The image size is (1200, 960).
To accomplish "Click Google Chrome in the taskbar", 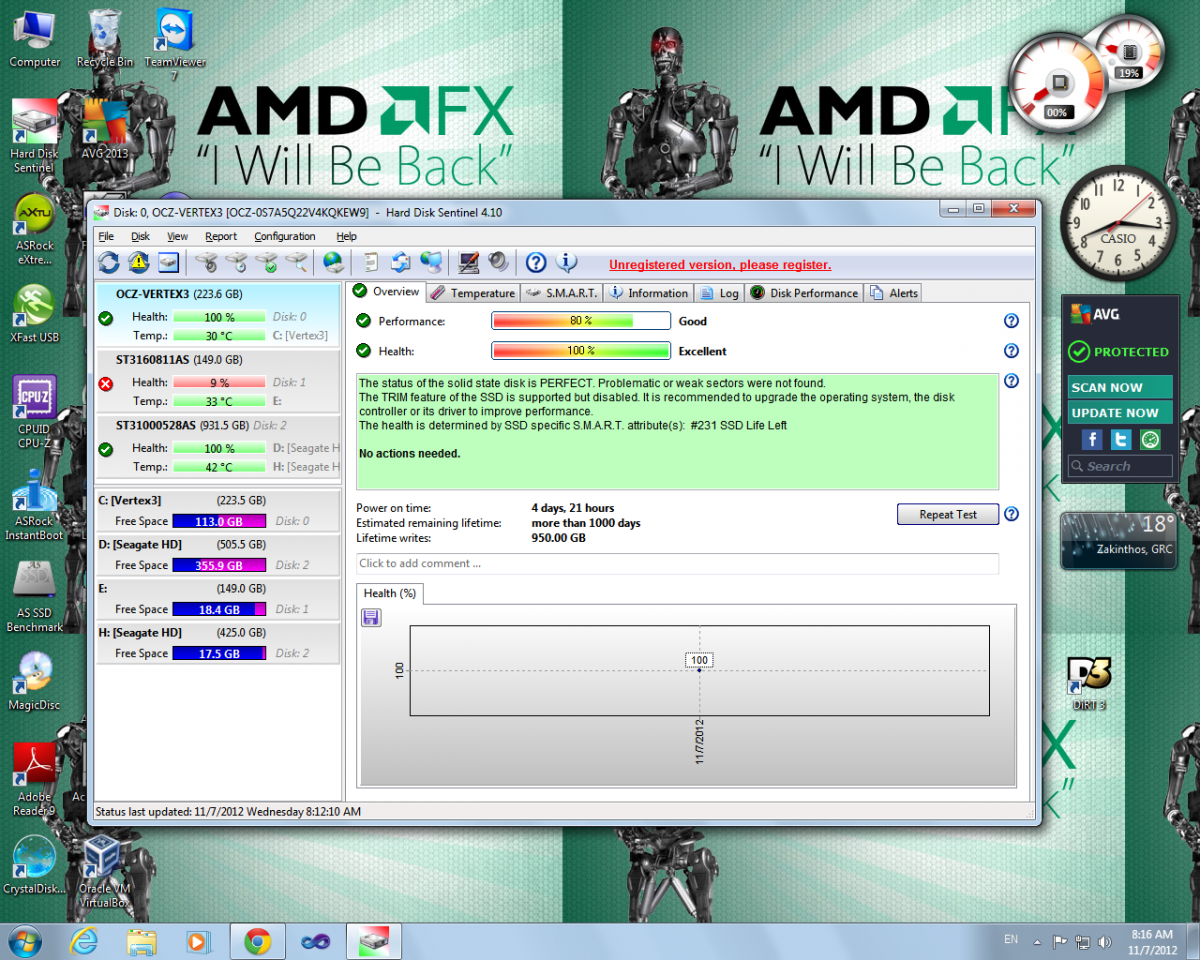I will [x=258, y=941].
